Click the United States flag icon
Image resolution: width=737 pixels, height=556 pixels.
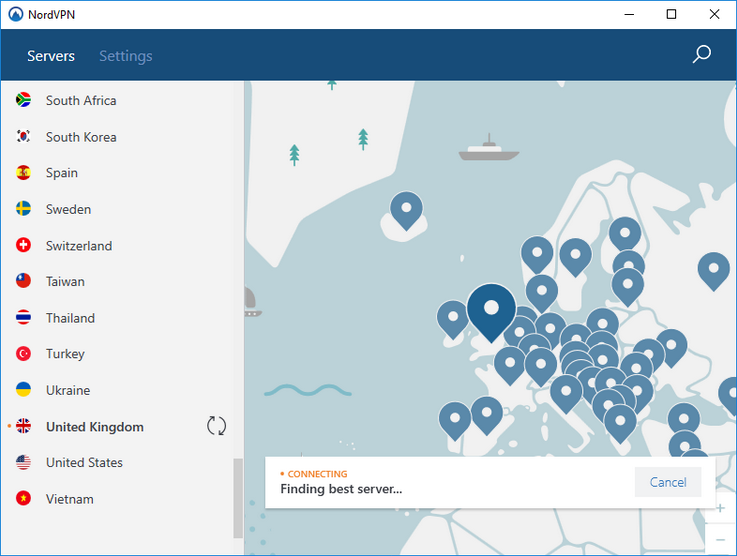tap(23, 462)
